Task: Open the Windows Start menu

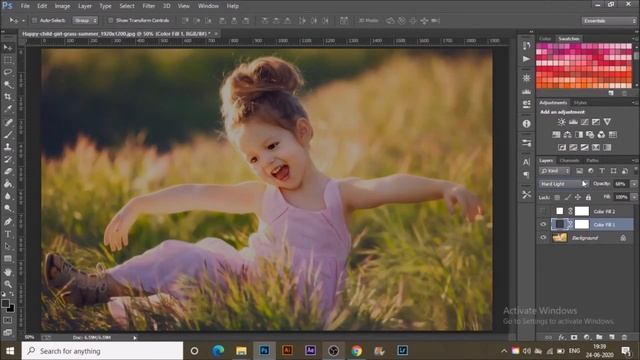Action: click(x=10, y=351)
